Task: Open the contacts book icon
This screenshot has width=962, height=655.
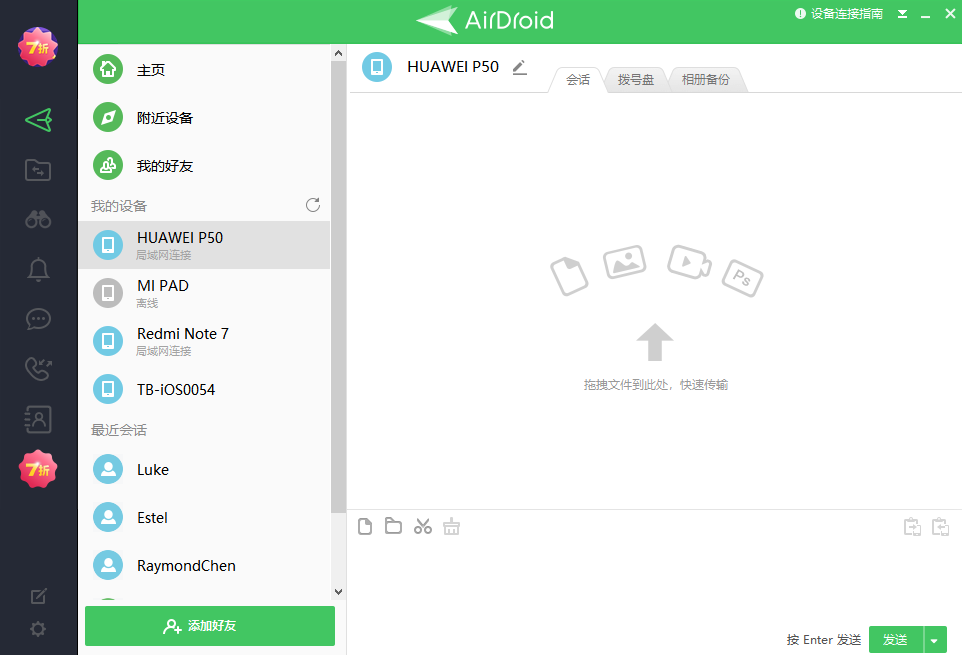Action: pyautogui.click(x=38, y=419)
